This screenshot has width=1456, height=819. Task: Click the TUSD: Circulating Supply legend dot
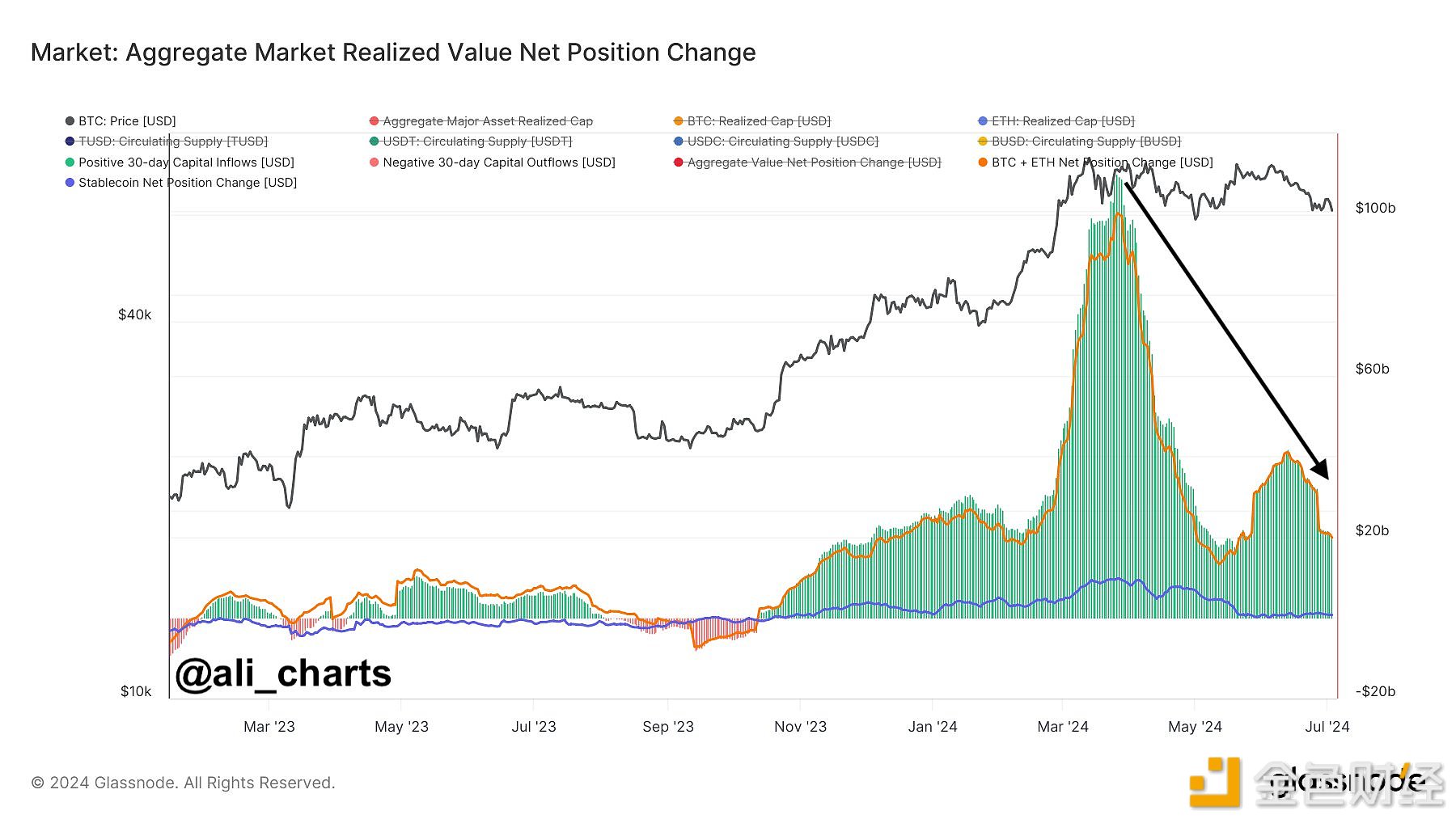tap(70, 141)
